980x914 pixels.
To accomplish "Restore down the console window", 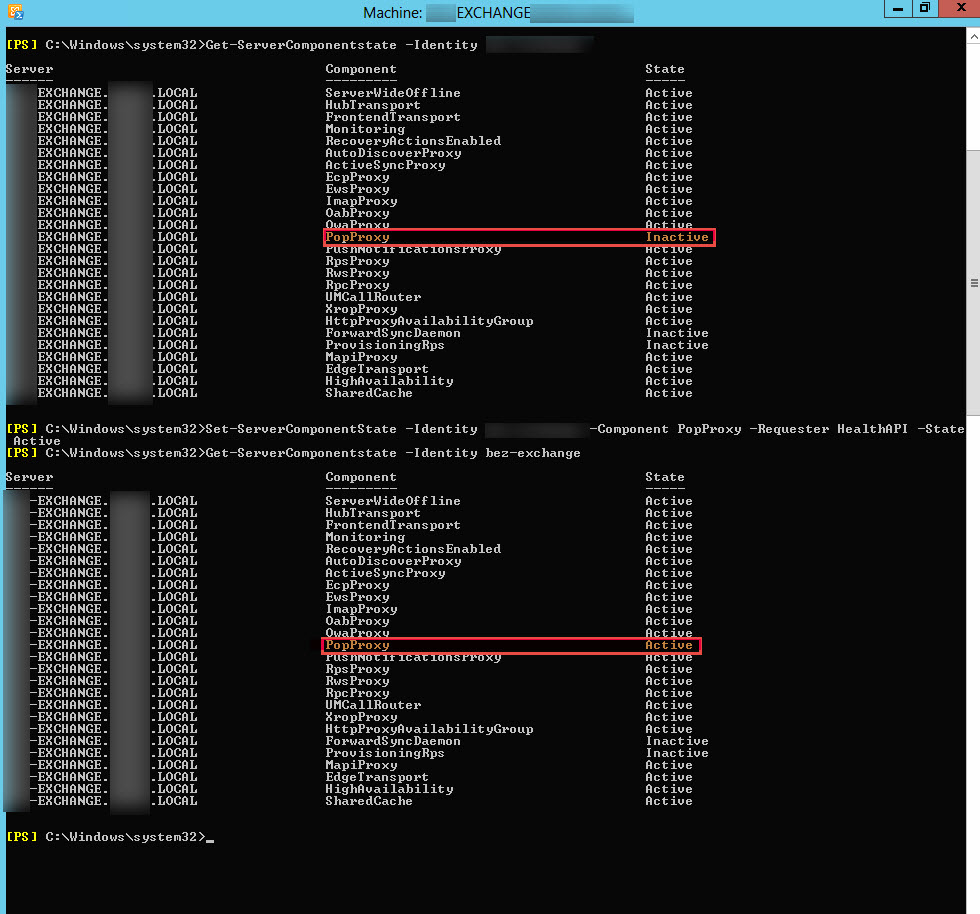I will coord(924,8).
